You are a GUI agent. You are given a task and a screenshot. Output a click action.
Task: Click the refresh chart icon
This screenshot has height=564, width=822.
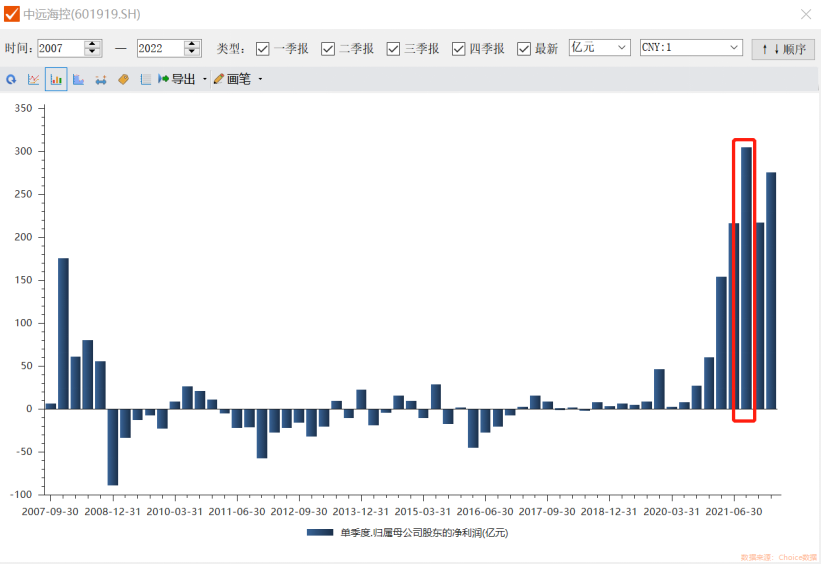coord(11,80)
